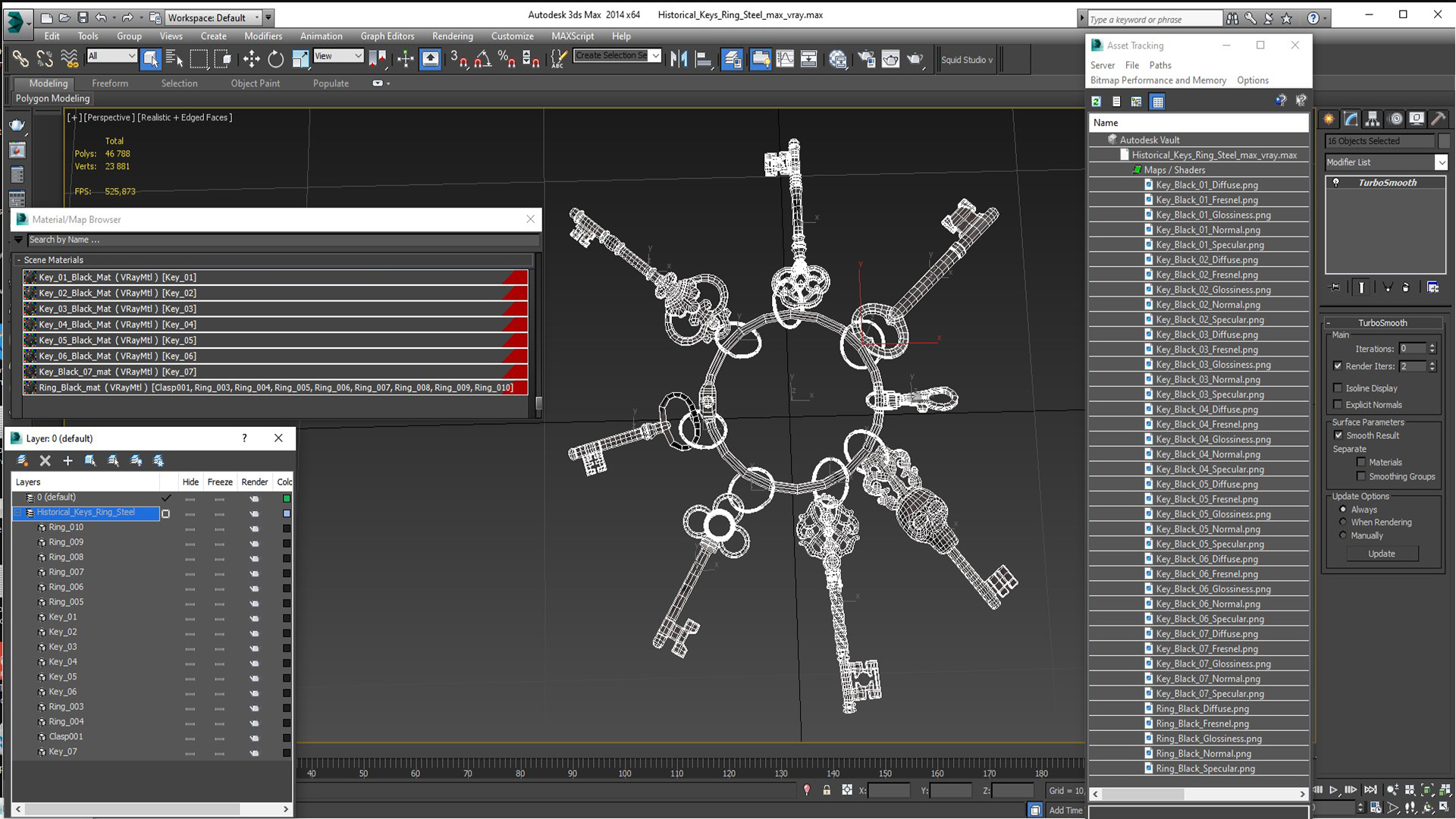Toggle the 3D Snaps button

coord(459,59)
